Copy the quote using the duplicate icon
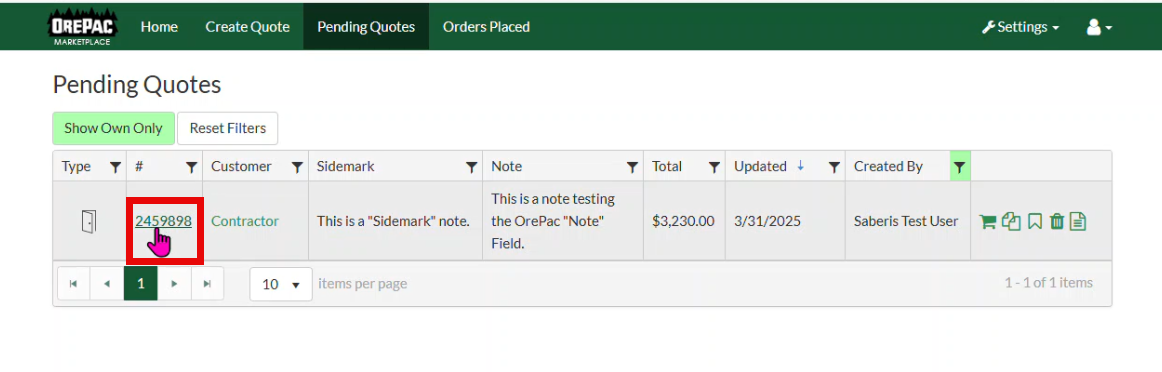This screenshot has height=372, width=1162. (1011, 221)
